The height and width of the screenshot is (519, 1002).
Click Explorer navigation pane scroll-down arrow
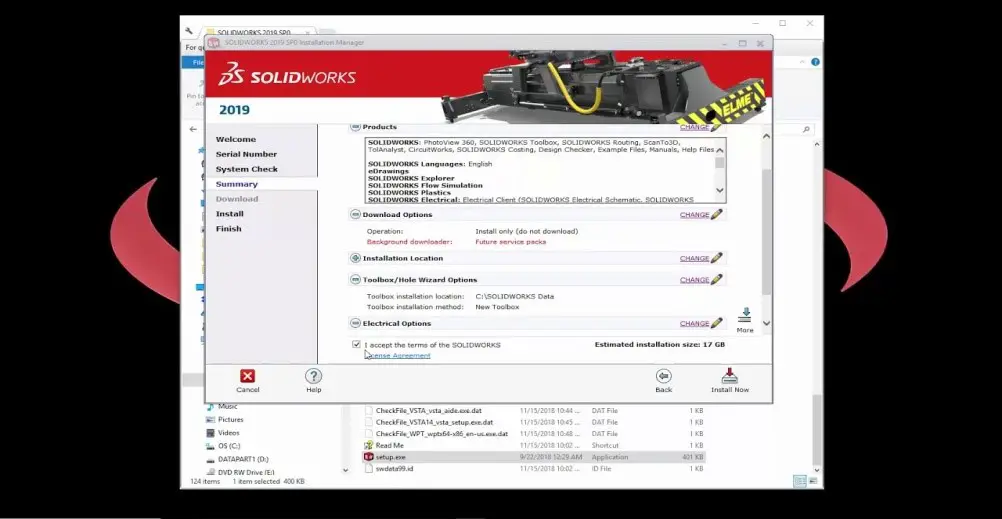(346, 470)
